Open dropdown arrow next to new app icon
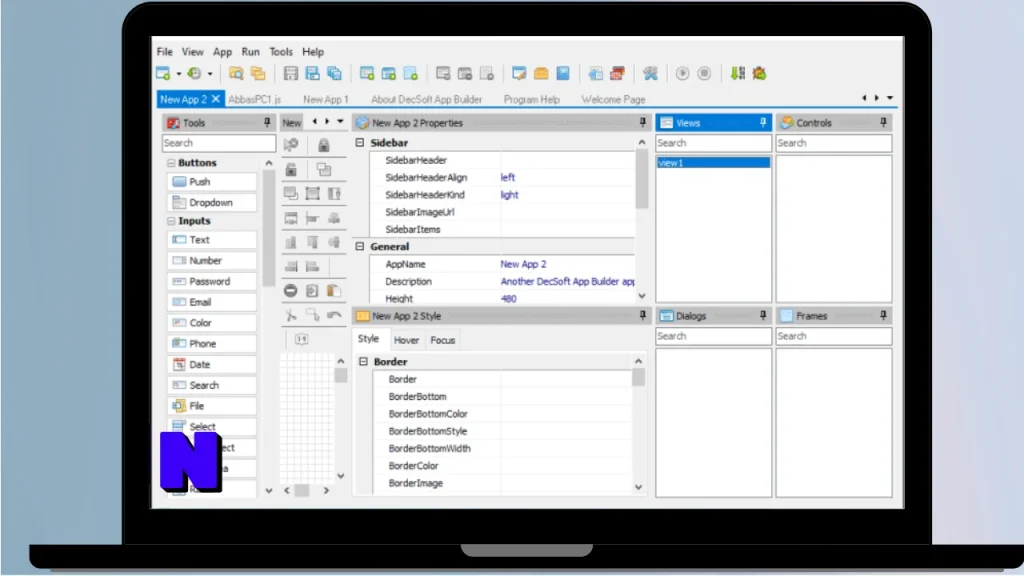The height and width of the screenshot is (576, 1024). click(178, 74)
